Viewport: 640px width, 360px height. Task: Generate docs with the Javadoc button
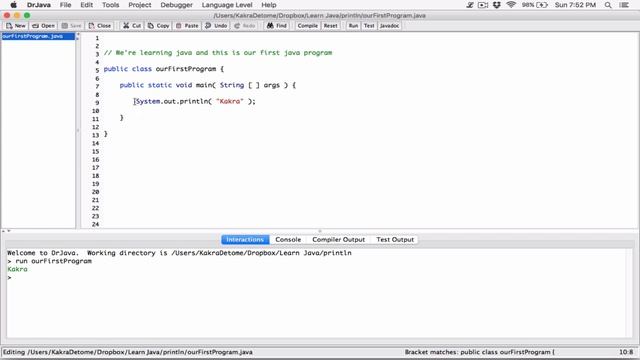click(389, 26)
